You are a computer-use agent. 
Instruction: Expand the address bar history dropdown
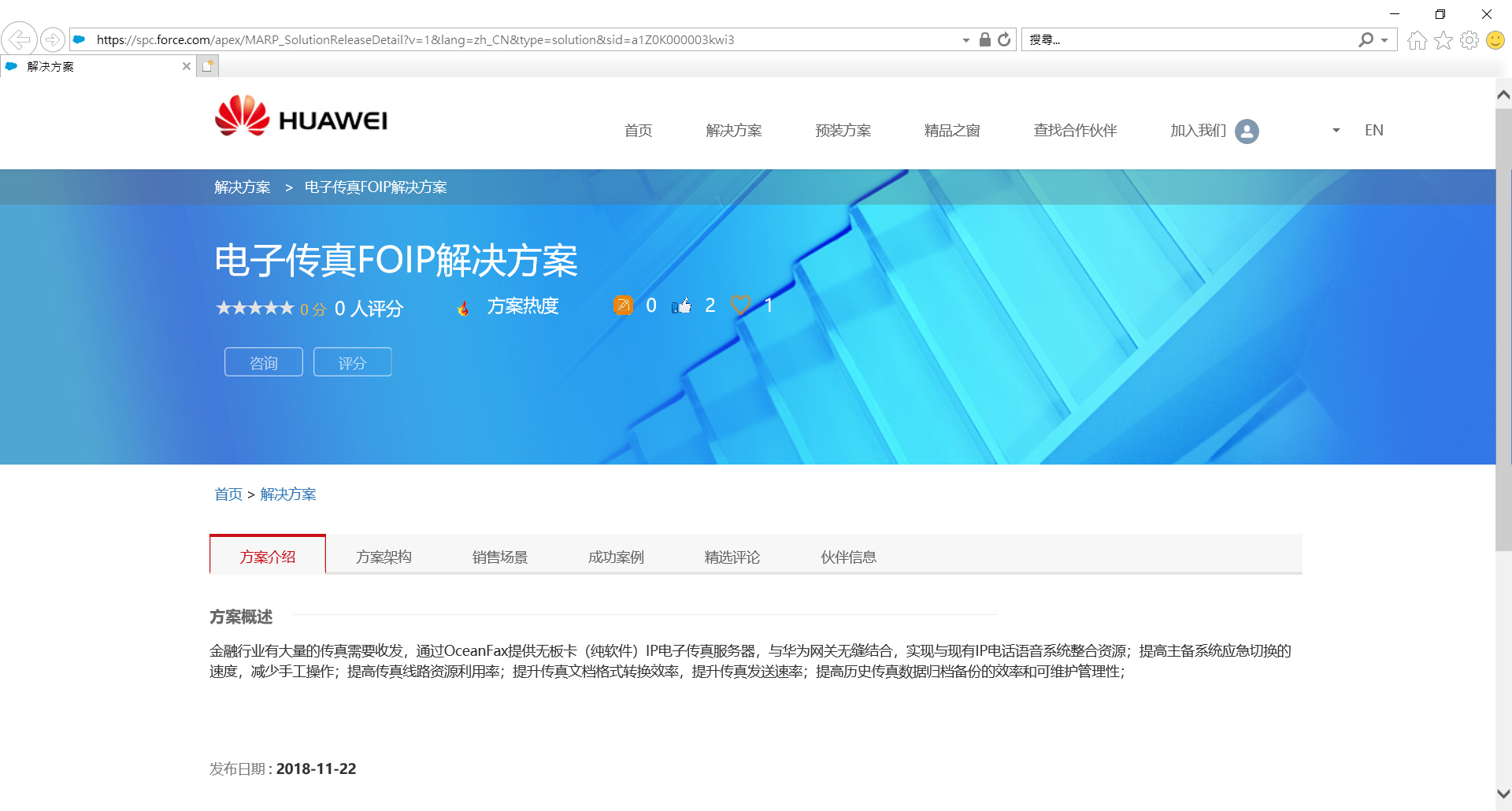click(966, 40)
